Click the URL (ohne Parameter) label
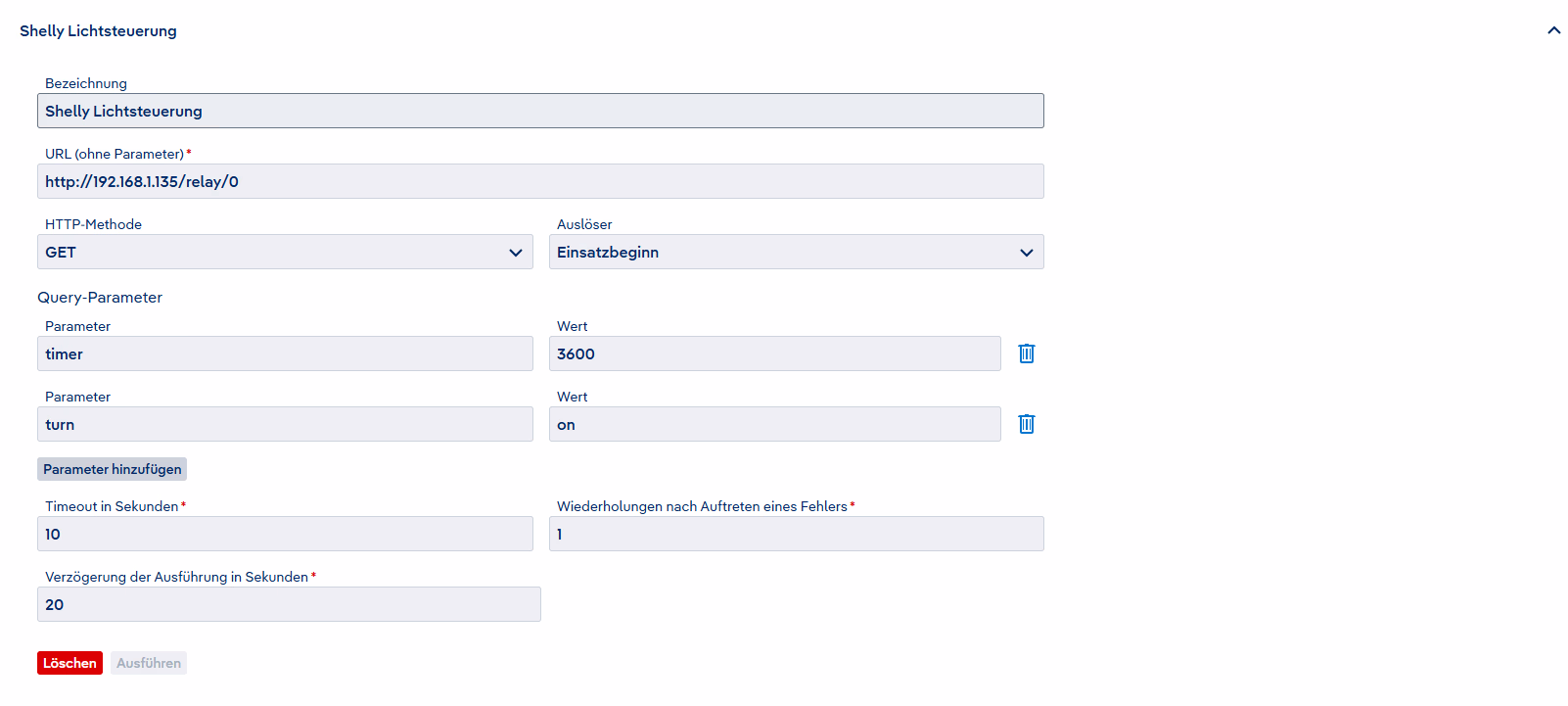Image resolution: width=1568 pixels, height=706 pixels. pyautogui.click(x=115, y=154)
